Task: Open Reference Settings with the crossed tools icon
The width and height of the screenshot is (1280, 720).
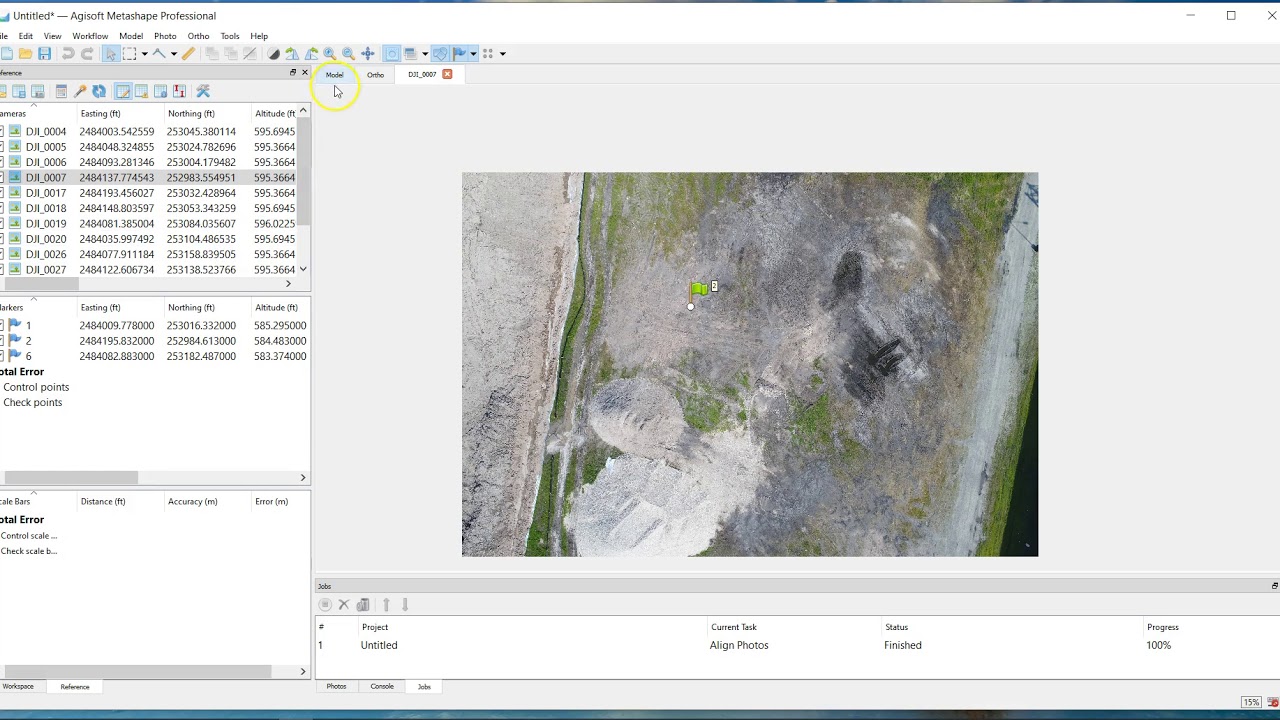Action: [203, 92]
